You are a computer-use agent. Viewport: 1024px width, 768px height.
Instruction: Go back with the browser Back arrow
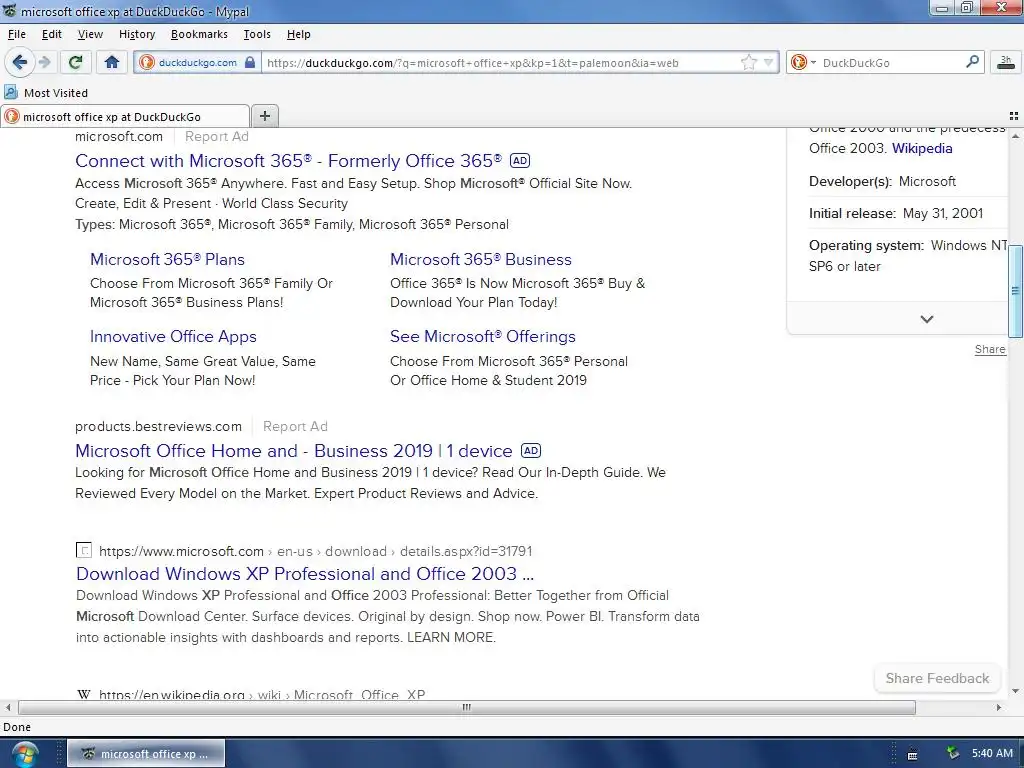point(20,62)
